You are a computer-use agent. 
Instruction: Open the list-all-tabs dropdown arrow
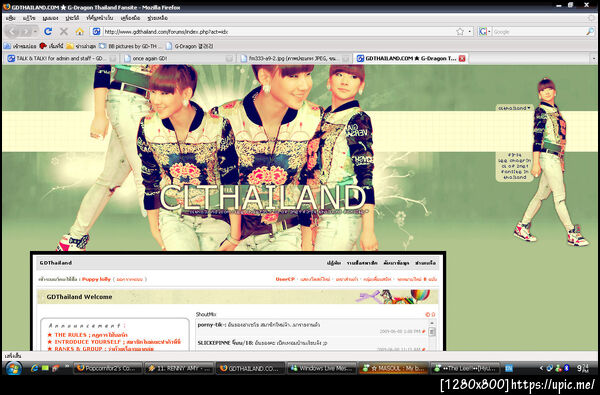point(593,59)
